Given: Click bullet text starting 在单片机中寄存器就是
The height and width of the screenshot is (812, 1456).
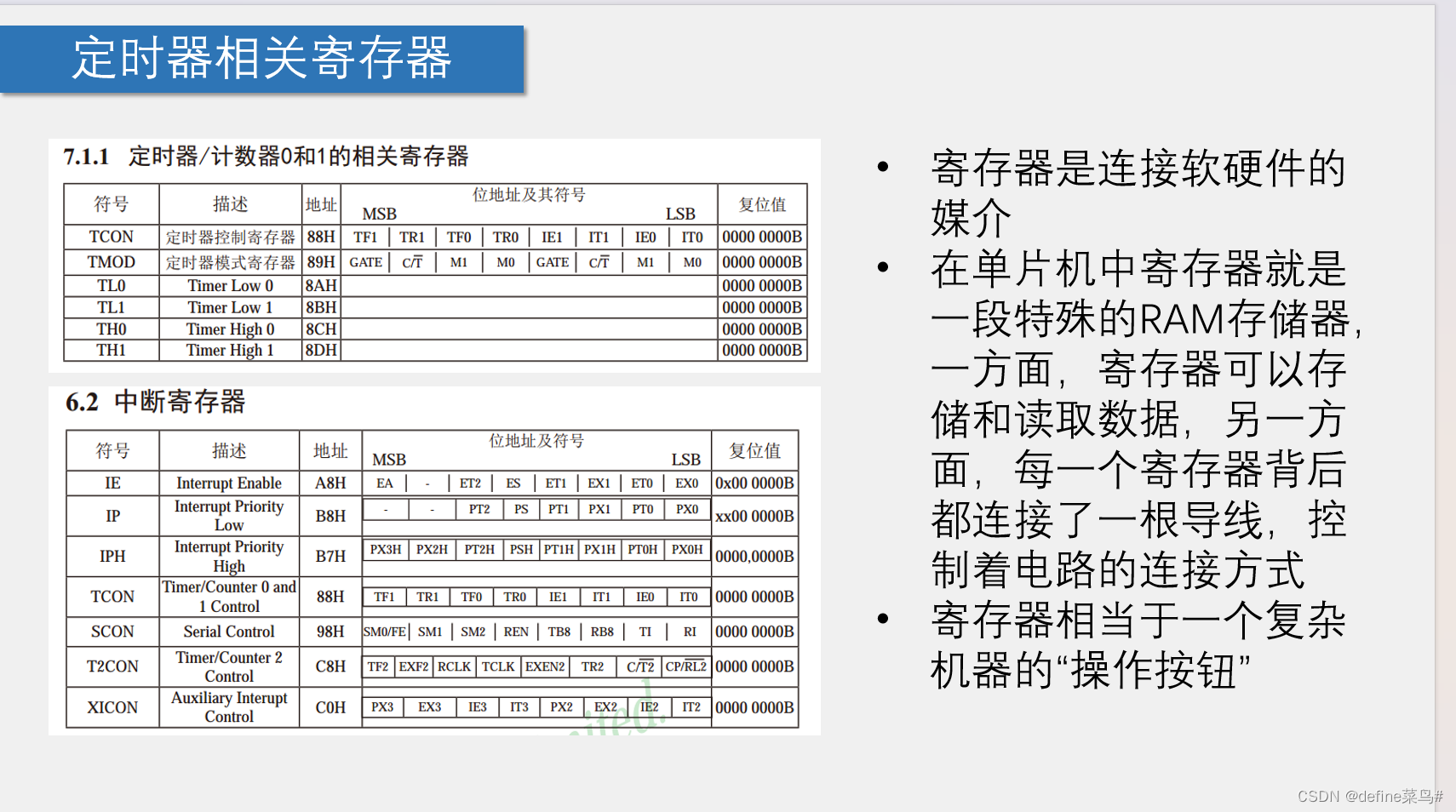Looking at the screenshot, I should (x=1146, y=420).
